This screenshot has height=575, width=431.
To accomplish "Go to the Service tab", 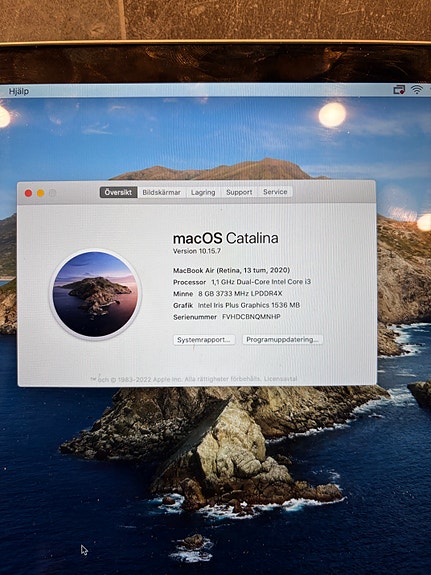I will click(275, 191).
